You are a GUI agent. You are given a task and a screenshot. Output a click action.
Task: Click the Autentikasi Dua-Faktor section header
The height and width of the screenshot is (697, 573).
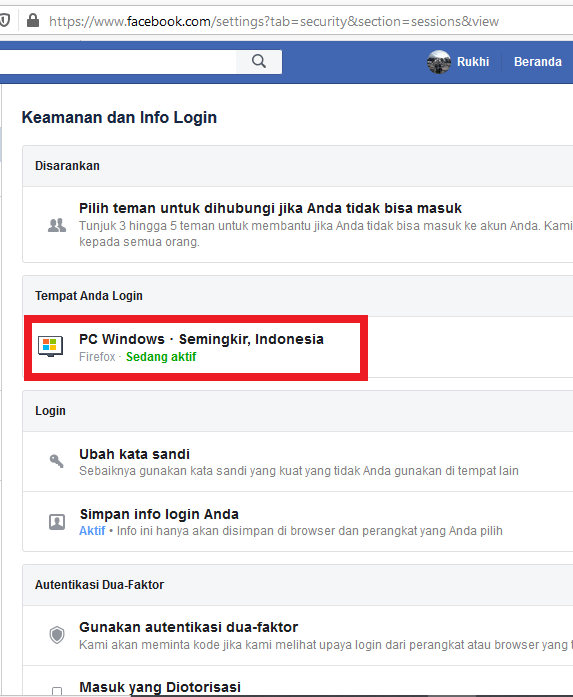[100, 585]
